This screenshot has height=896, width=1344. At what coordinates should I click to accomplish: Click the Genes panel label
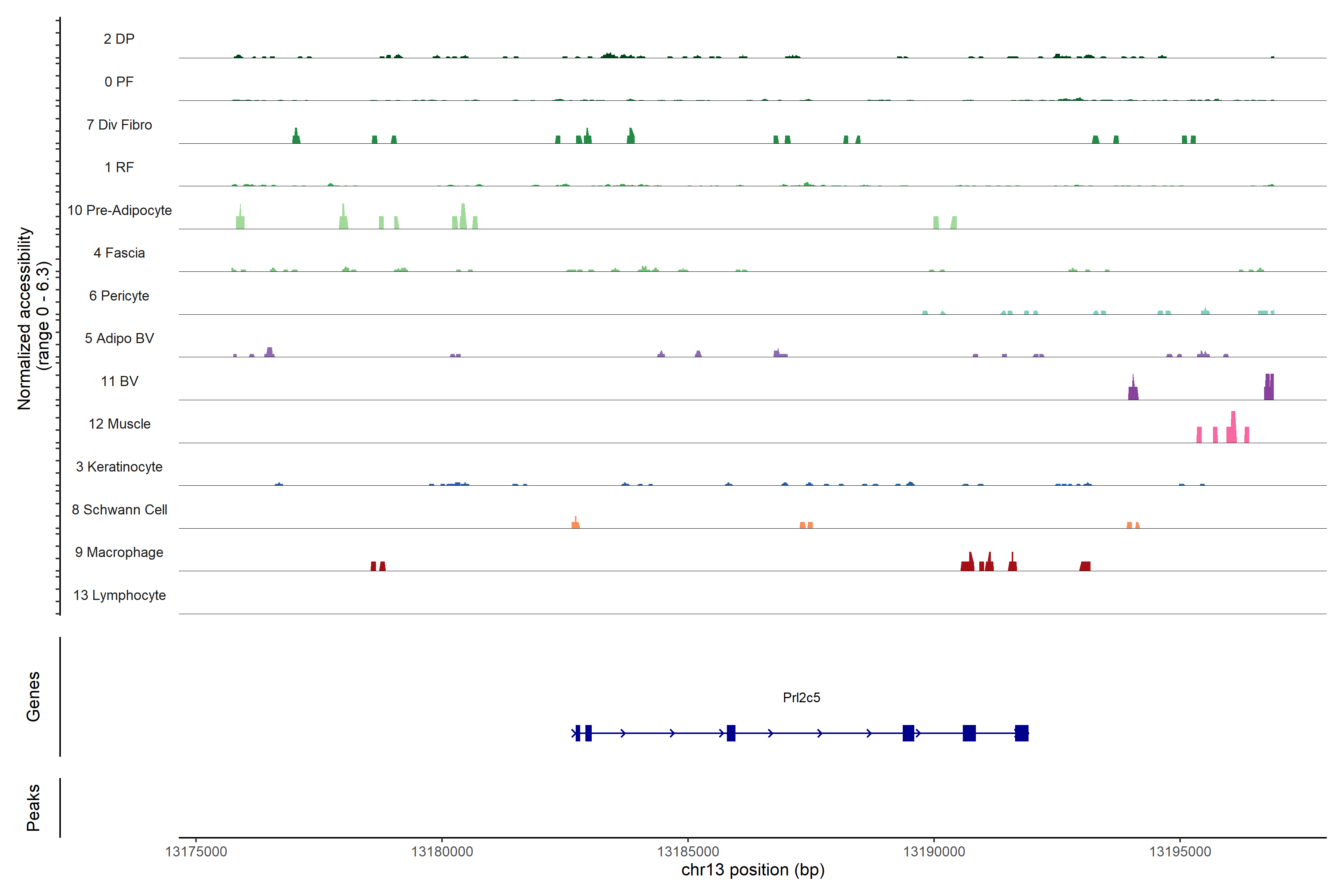tap(33, 696)
